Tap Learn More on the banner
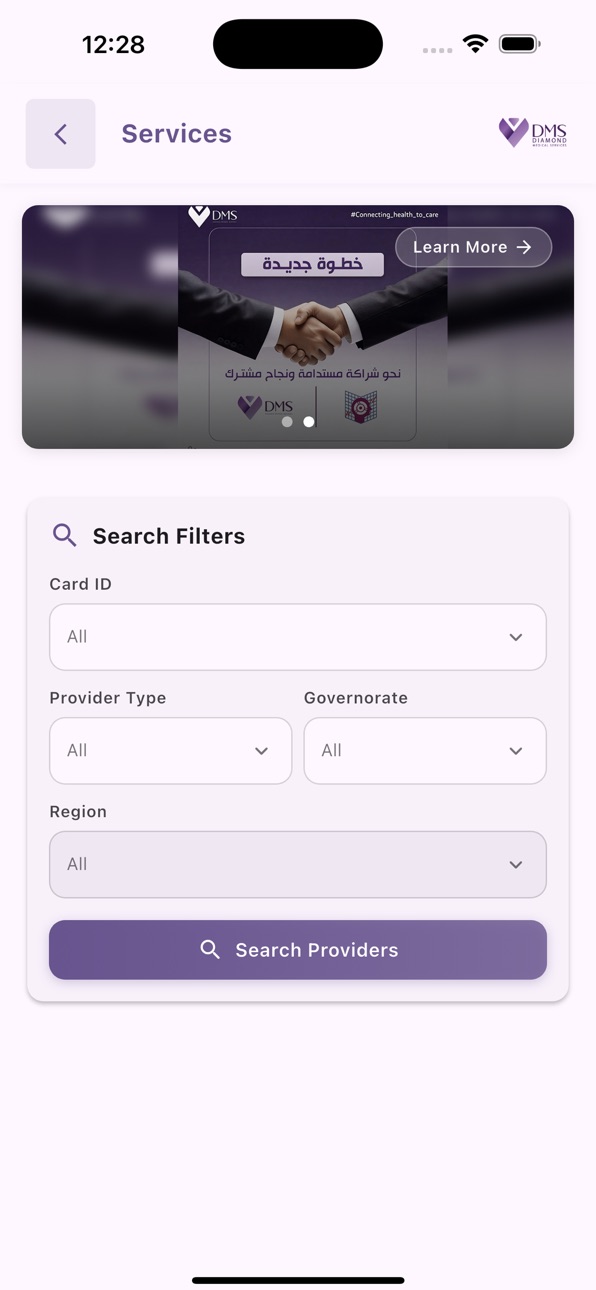Screen dimensions: 596x1290 coord(474,247)
